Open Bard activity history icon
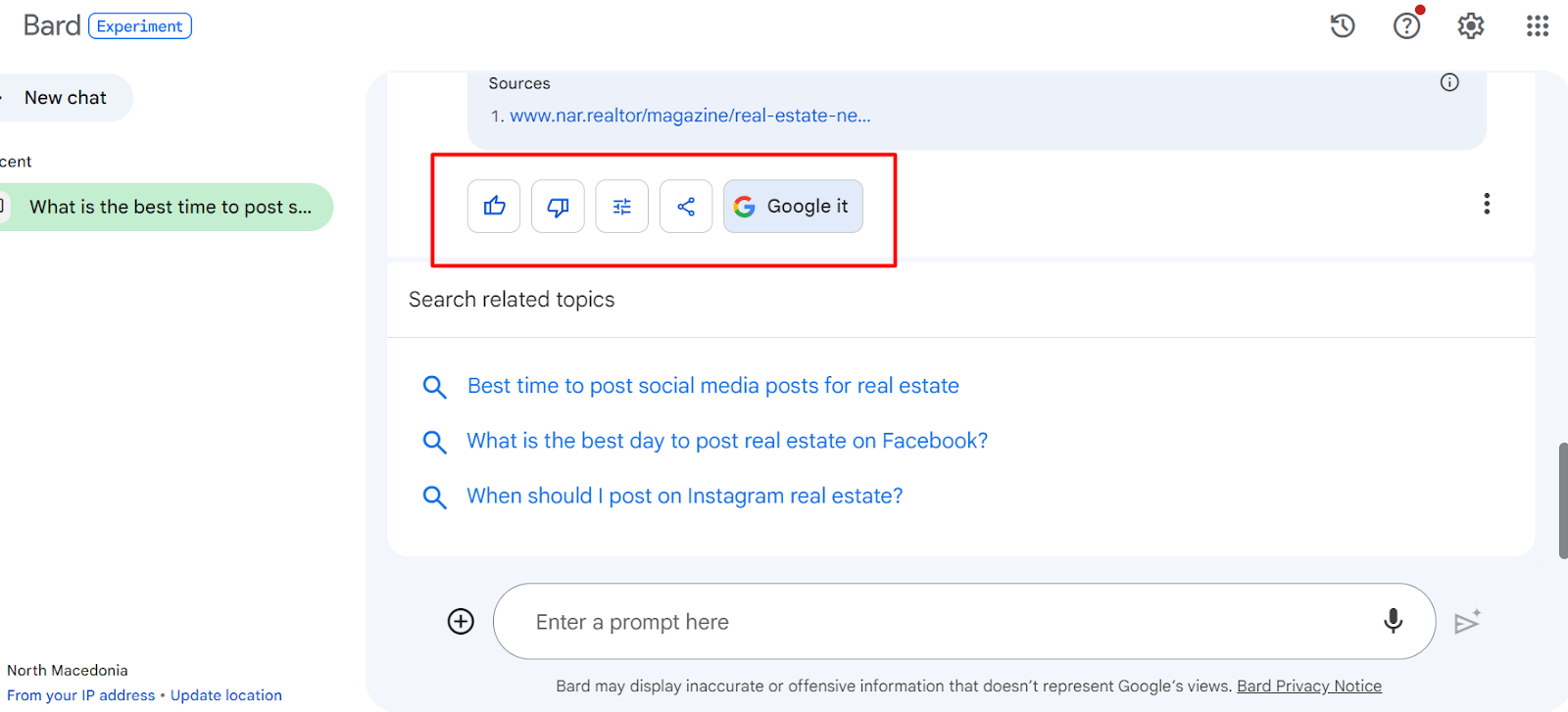Image resolution: width=1568 pixels, height=712 pixels. coord(1343,25)
